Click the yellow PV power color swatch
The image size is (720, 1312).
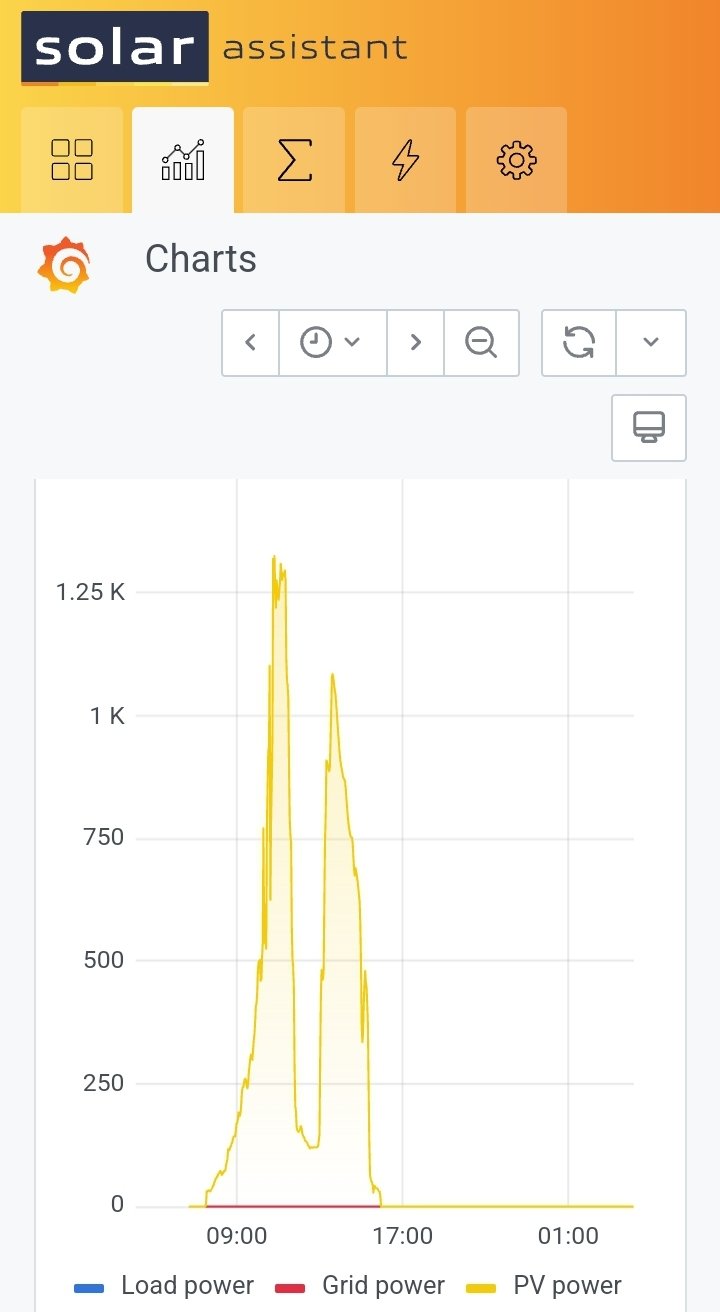pos(482,1288)
